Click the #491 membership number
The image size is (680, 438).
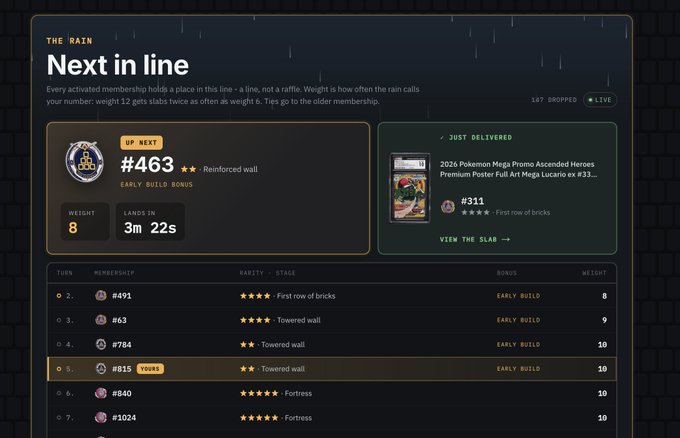coord(121,296)
